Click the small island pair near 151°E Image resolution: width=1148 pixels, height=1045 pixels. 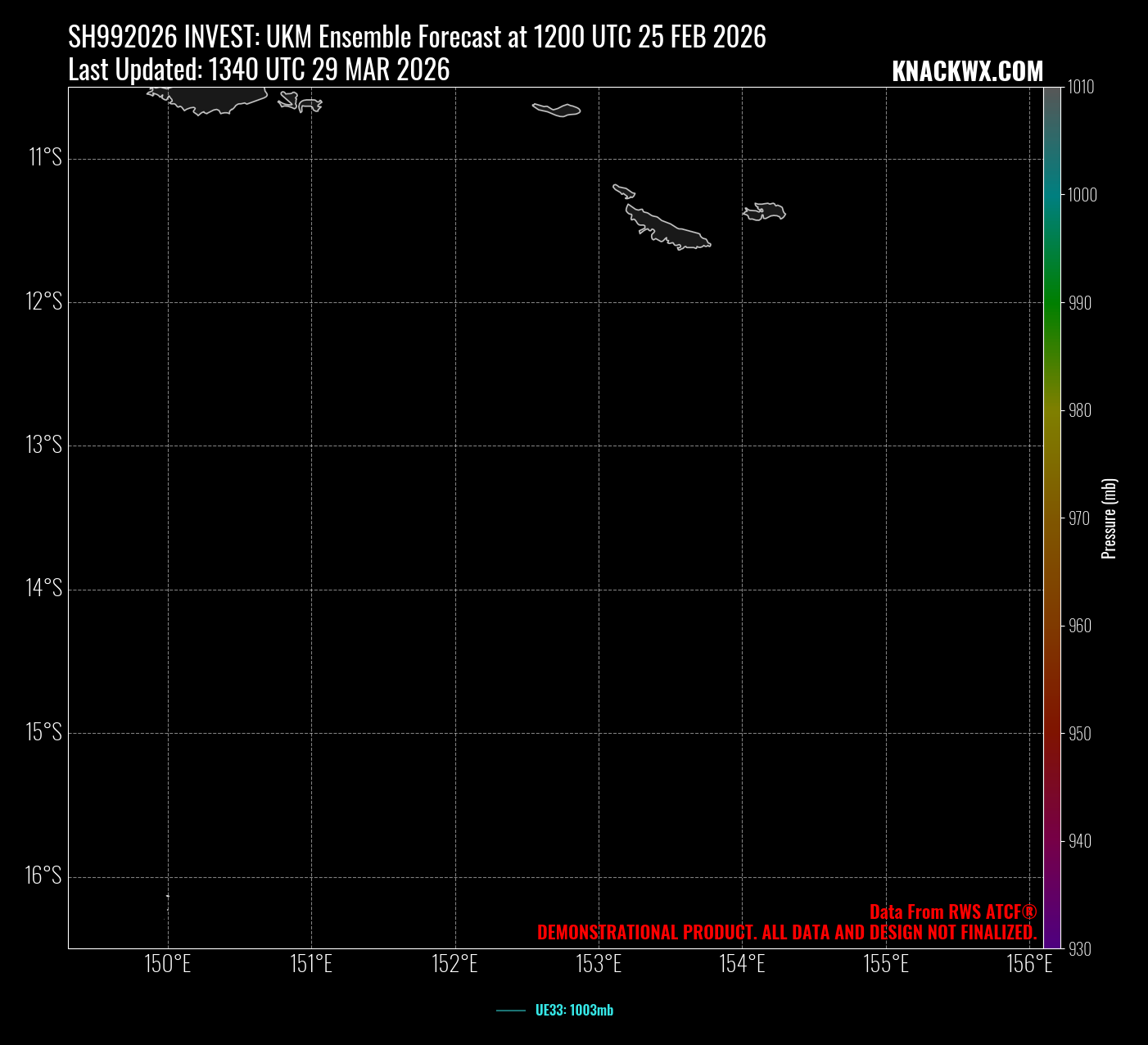(300, 102)
